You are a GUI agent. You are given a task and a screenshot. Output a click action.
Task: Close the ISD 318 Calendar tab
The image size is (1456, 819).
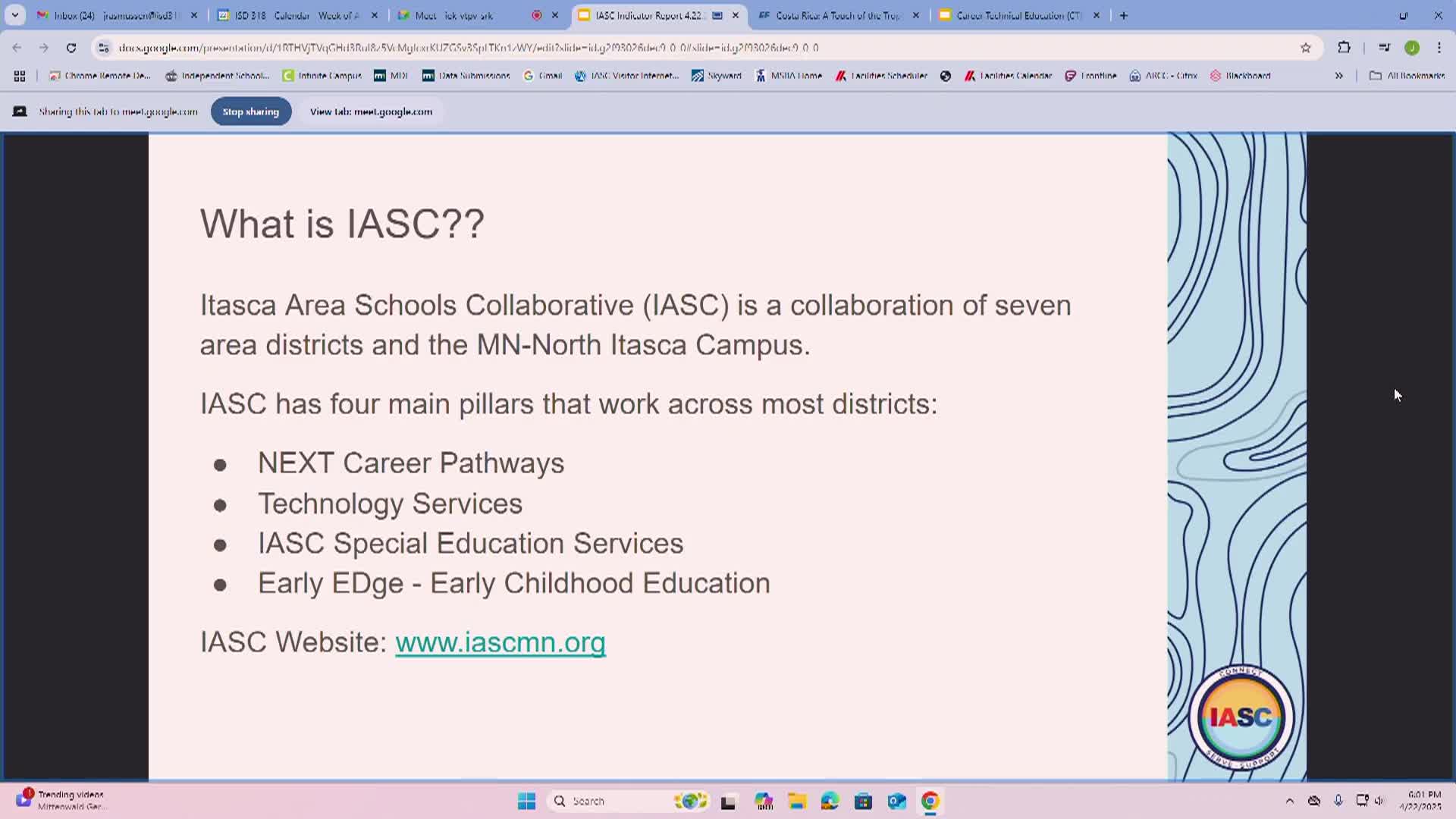click(x=374, y=15)
